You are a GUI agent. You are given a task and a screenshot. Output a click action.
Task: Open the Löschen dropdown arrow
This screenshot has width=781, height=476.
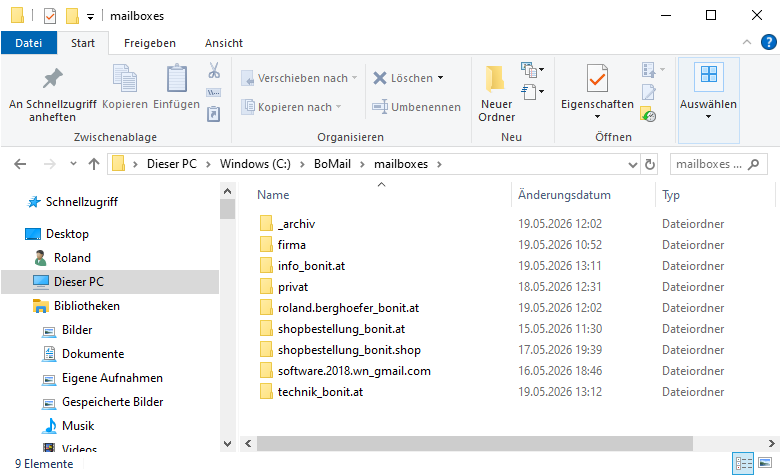[x=441, y=78]
